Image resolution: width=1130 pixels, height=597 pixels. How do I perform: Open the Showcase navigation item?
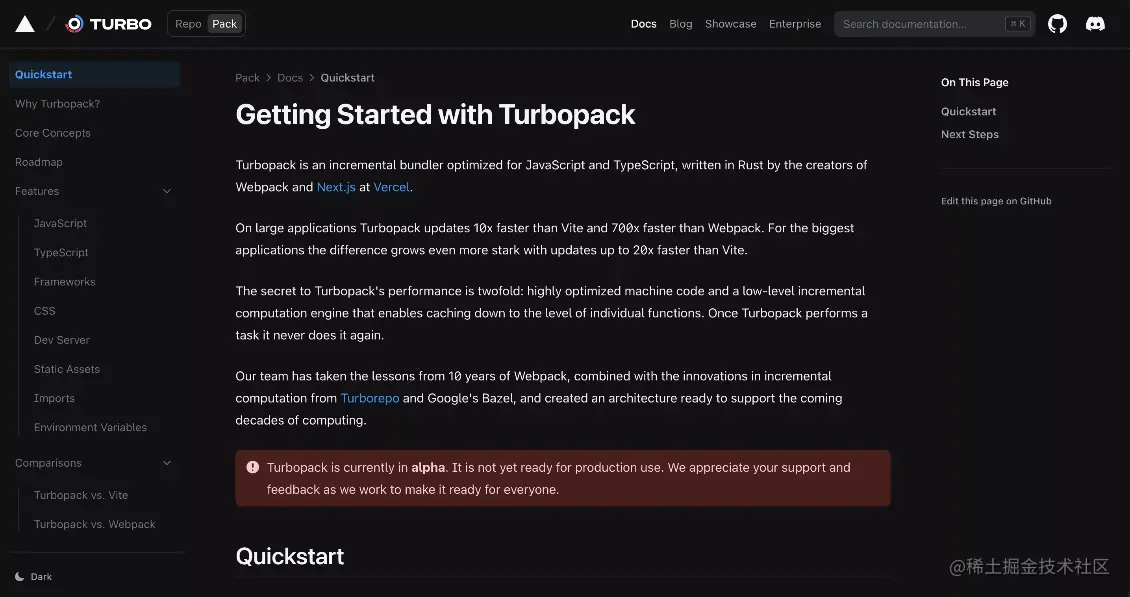pos(731,24)
